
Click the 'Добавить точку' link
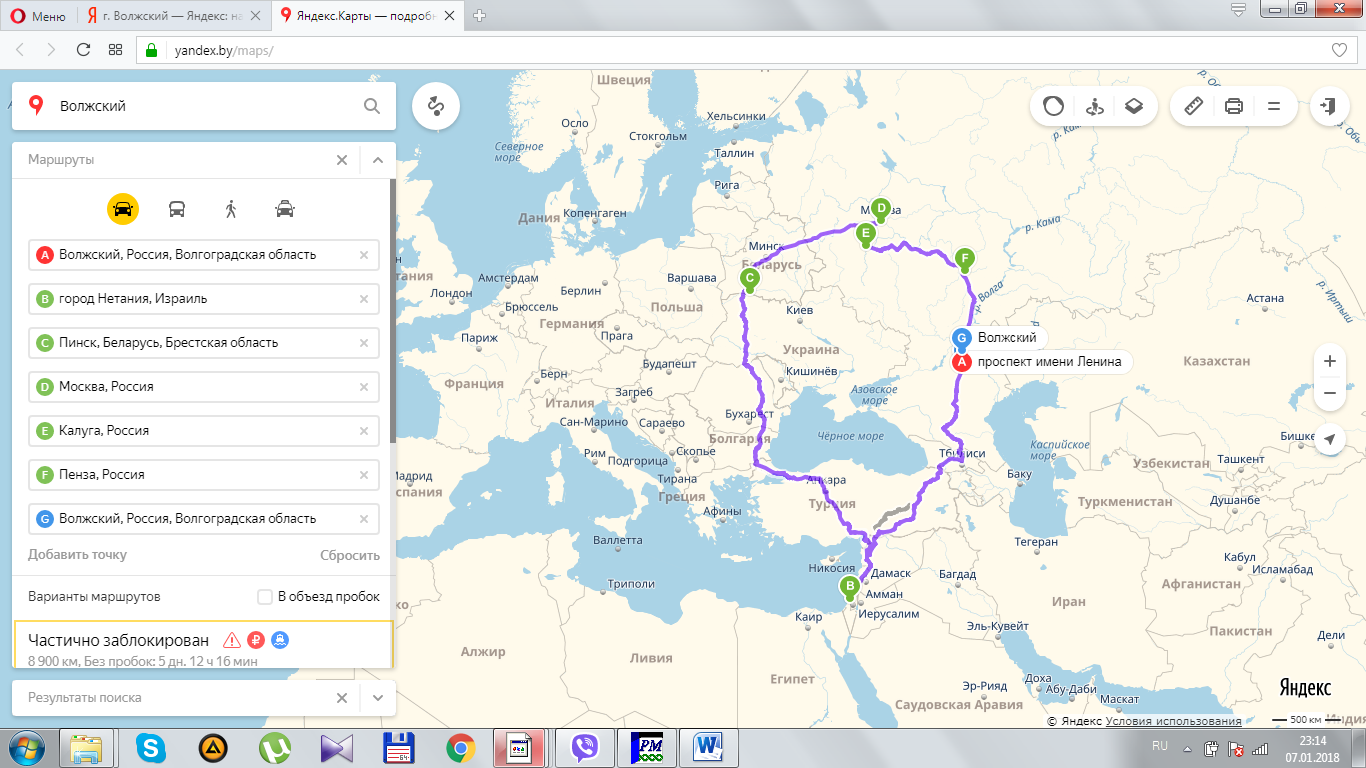[77, 555]
